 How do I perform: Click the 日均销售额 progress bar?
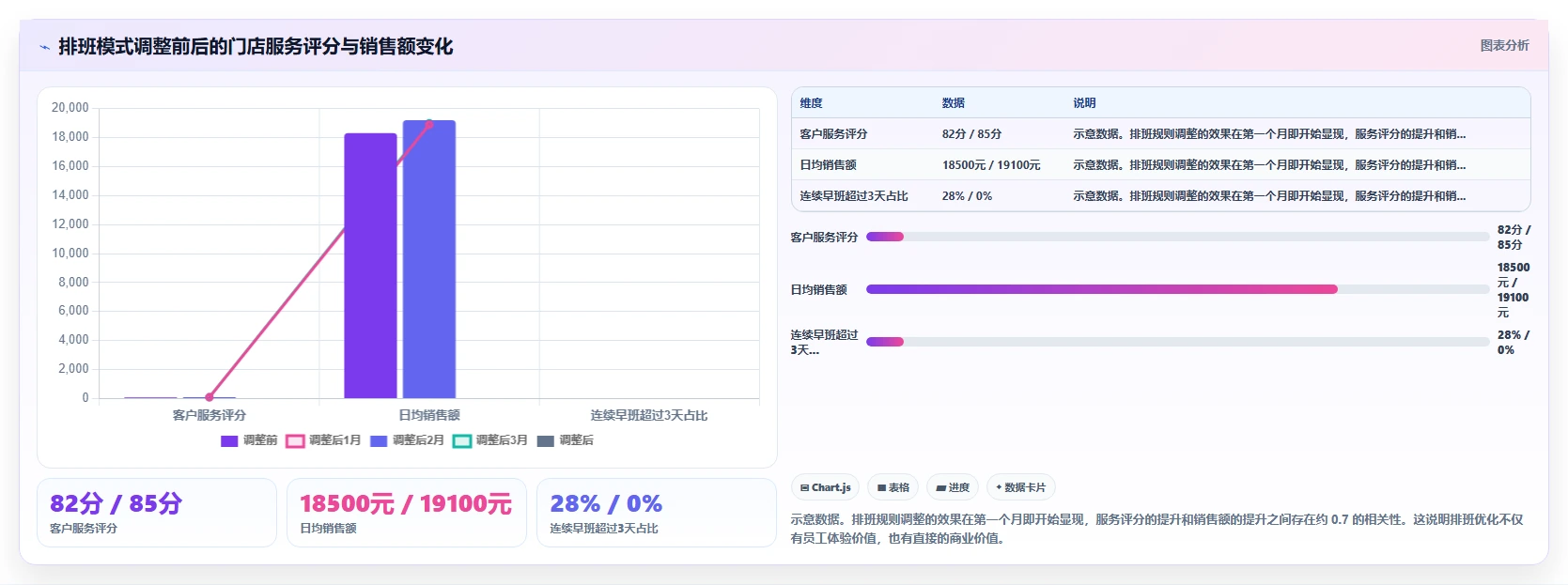point(1177,289)
